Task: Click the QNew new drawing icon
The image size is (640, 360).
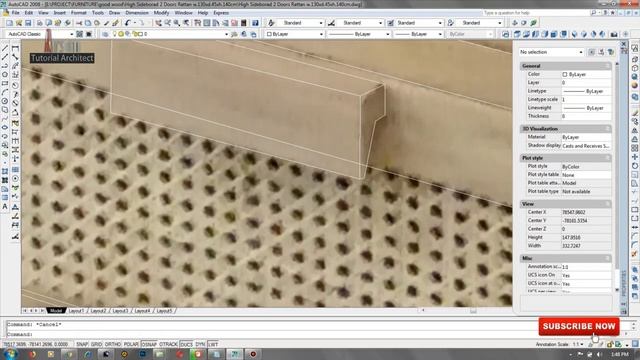Action: [x=9, y=23]
